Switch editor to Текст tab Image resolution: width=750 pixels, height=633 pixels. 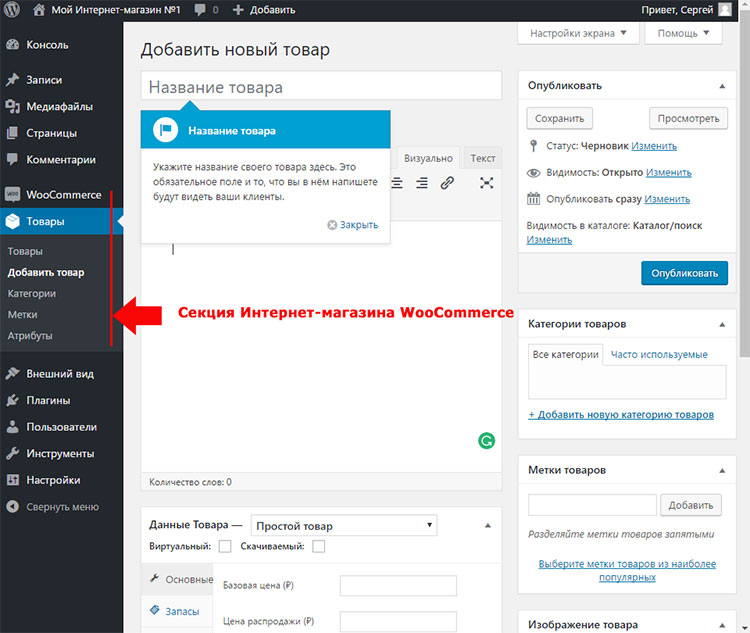[483, 158]
